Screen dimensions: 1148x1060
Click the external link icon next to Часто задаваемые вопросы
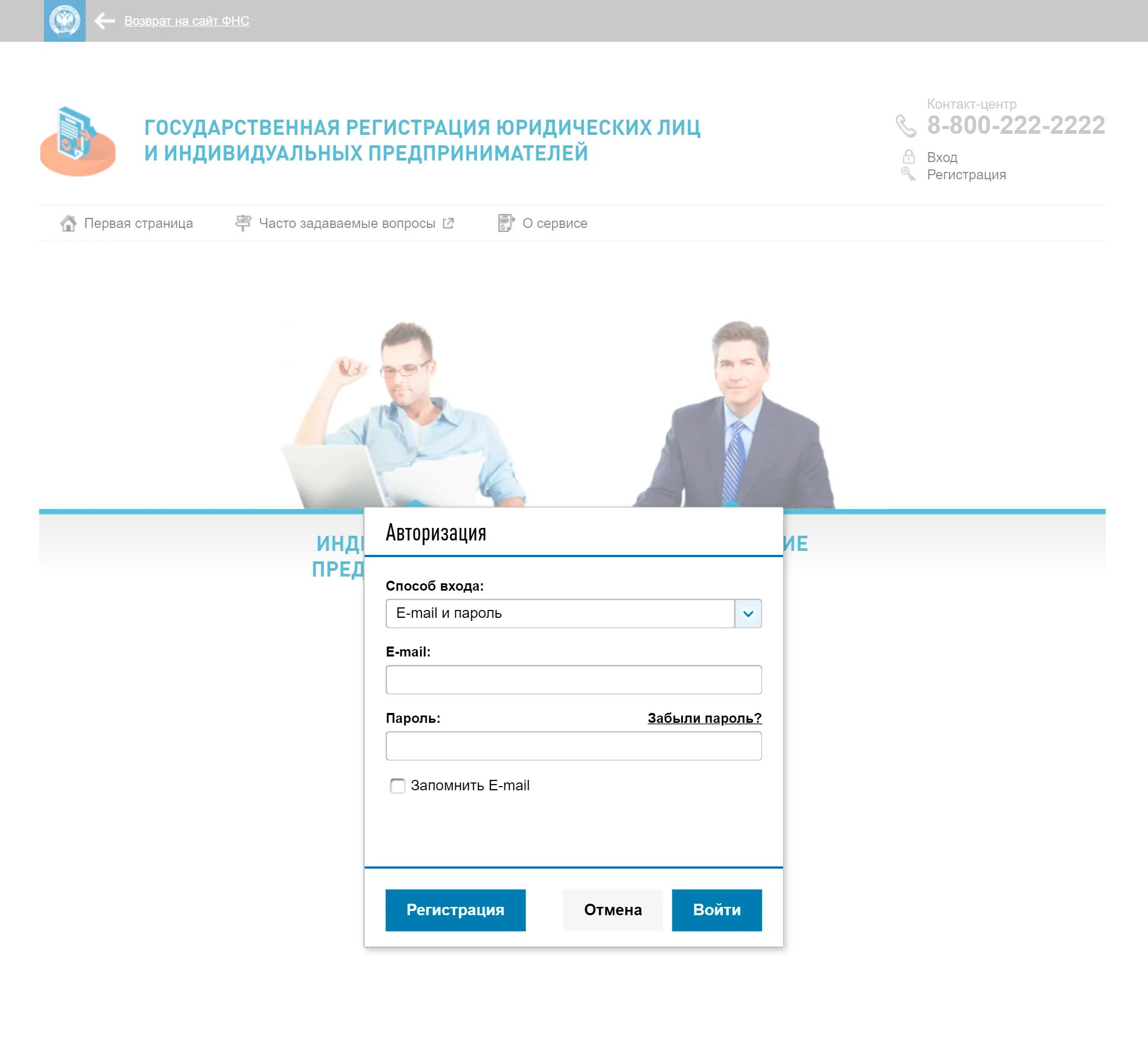click(x=448, y=223)
